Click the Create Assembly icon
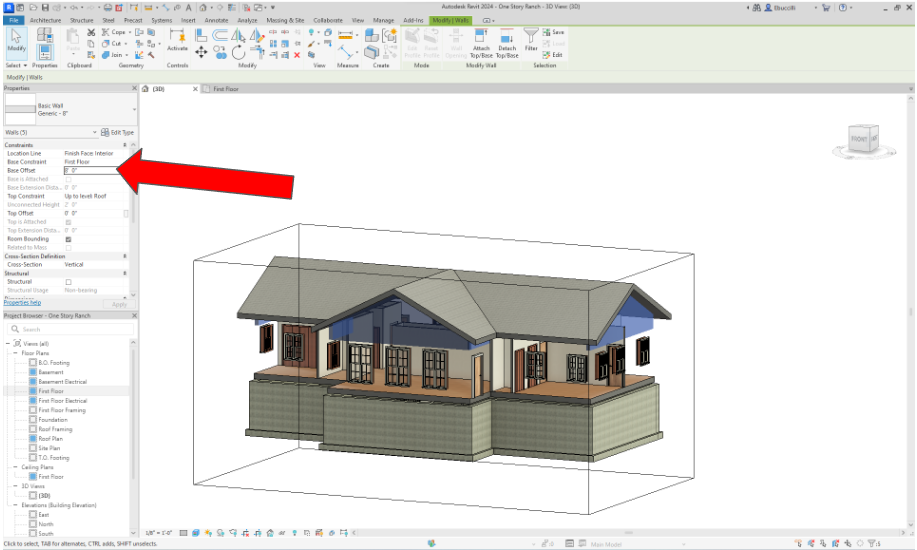This screenshot has width=917, height=550. 371,36
